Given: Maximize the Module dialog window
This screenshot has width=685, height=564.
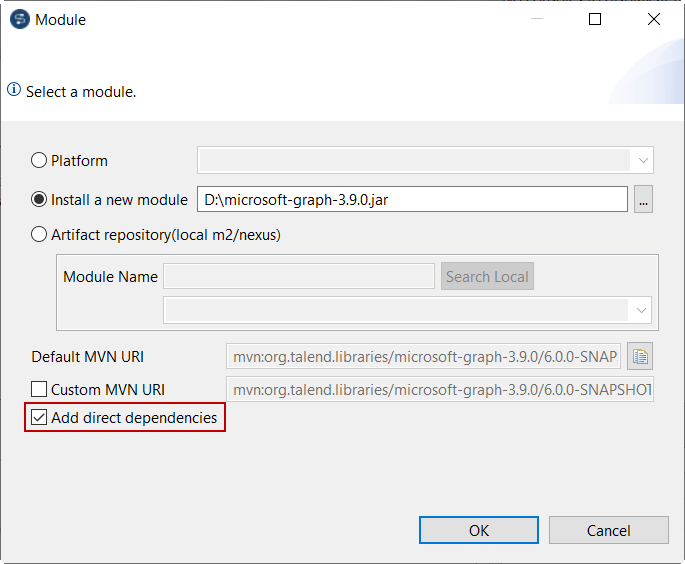Looking at the screenshot, I should 595,19.
